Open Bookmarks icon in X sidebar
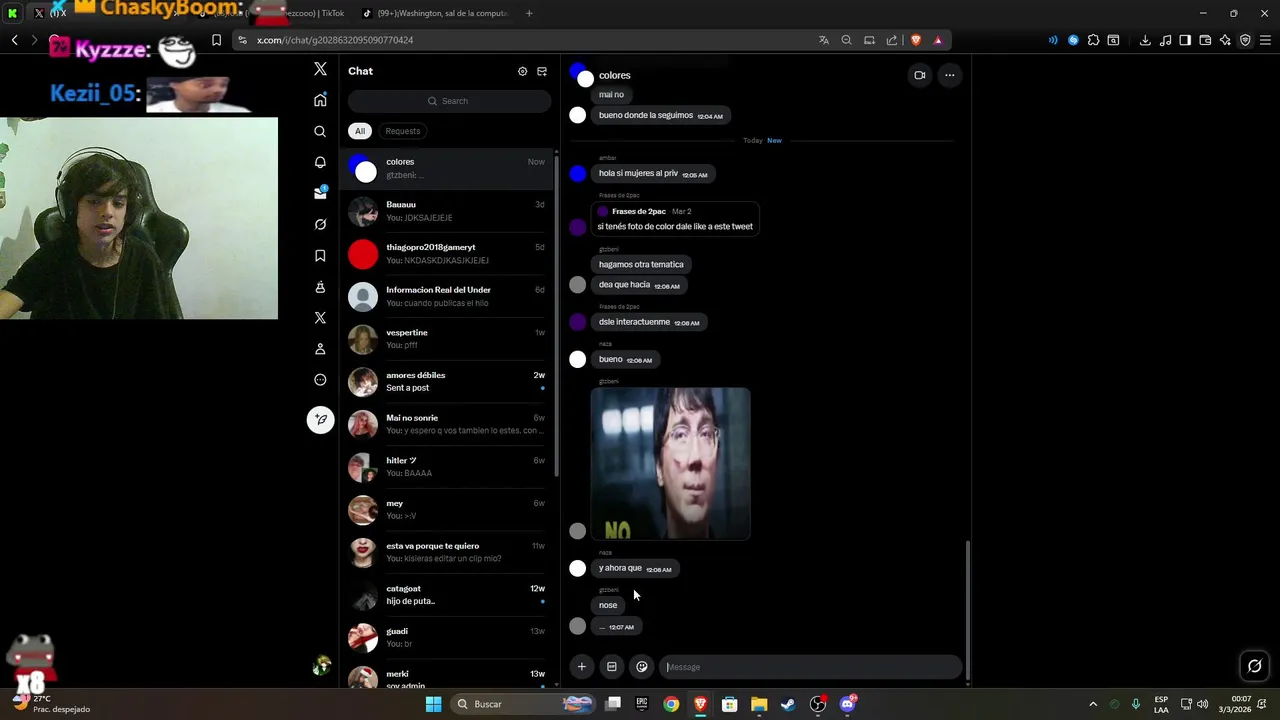Image resolution: width=1280 pixels, height=720 pixels. (x=320, y=256)
